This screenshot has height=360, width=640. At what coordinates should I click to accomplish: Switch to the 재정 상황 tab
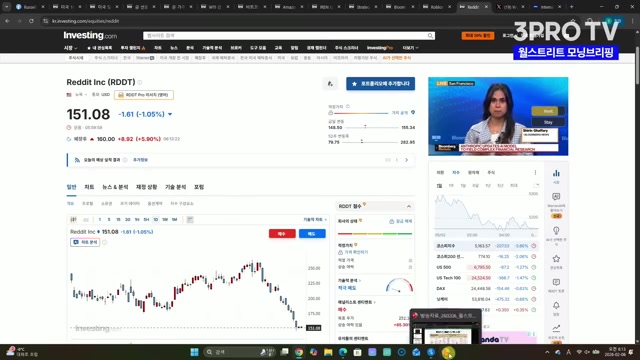[147, 187]
